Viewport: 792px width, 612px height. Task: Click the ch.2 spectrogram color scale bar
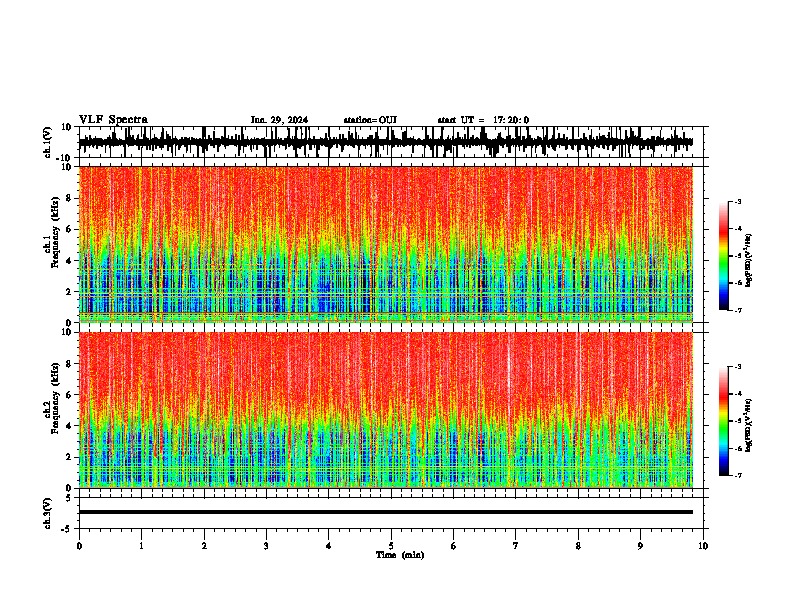tap(723, 421)
